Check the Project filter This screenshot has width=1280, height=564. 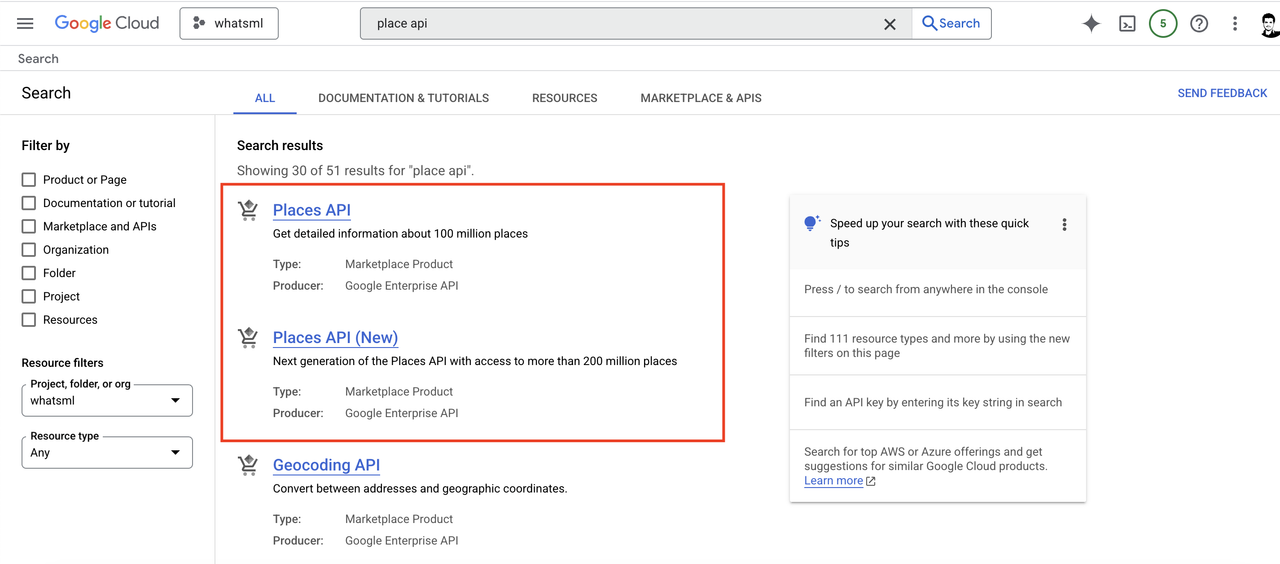(x=29, y=297)
